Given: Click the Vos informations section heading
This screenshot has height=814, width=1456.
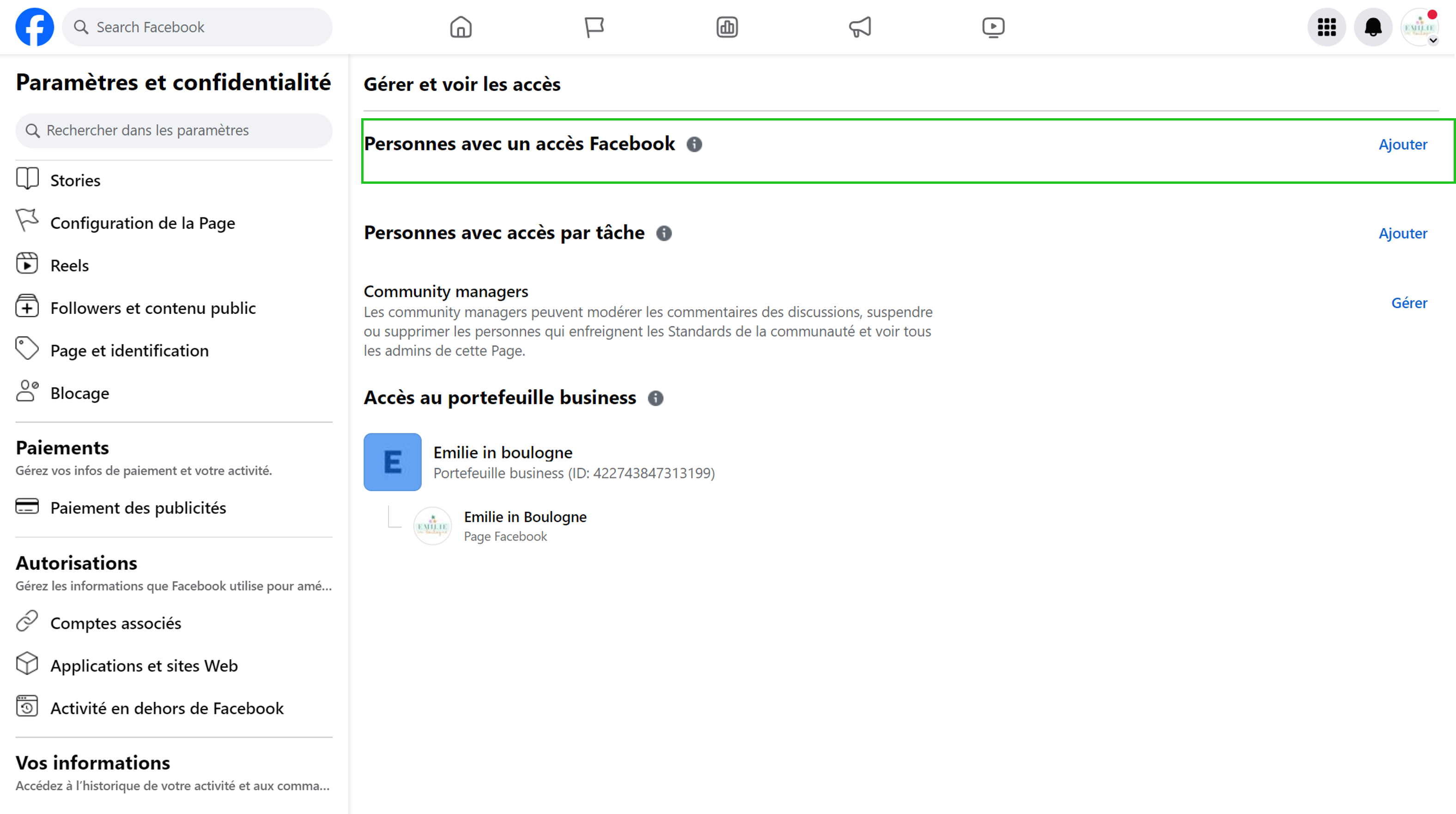Looking at the screenshot, I should 93,763.
